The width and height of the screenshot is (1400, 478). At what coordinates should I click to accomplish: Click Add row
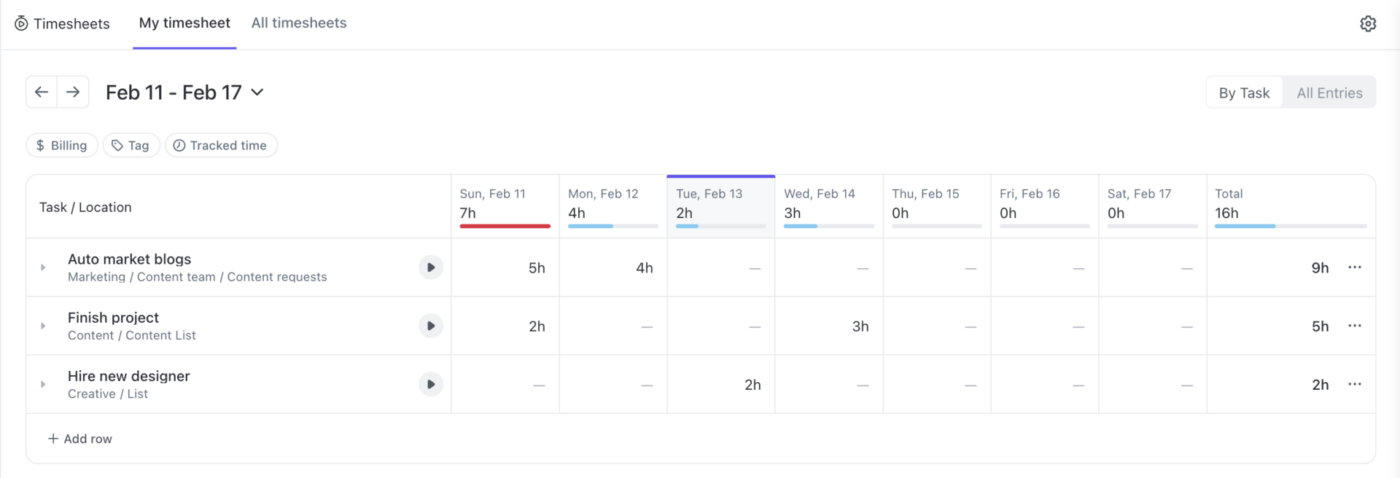point(80,438)
